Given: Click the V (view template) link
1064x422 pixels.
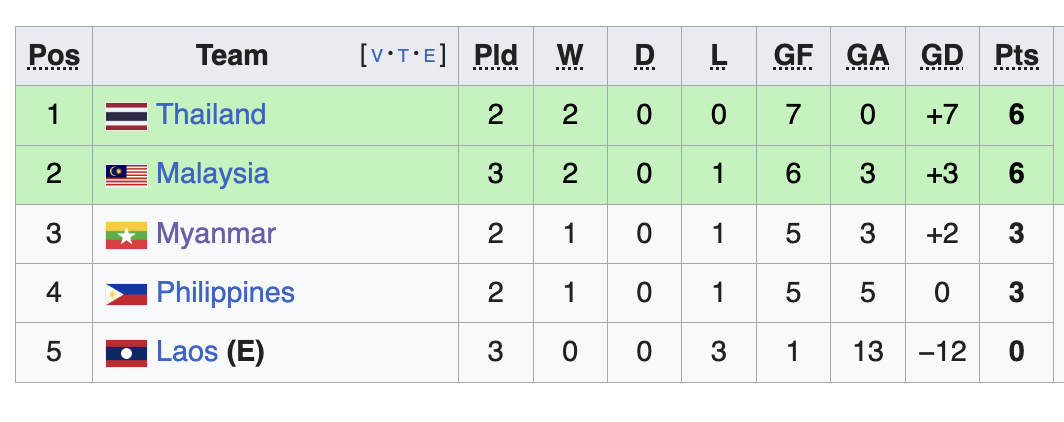Looking at the screenshot, I should 377,56.
